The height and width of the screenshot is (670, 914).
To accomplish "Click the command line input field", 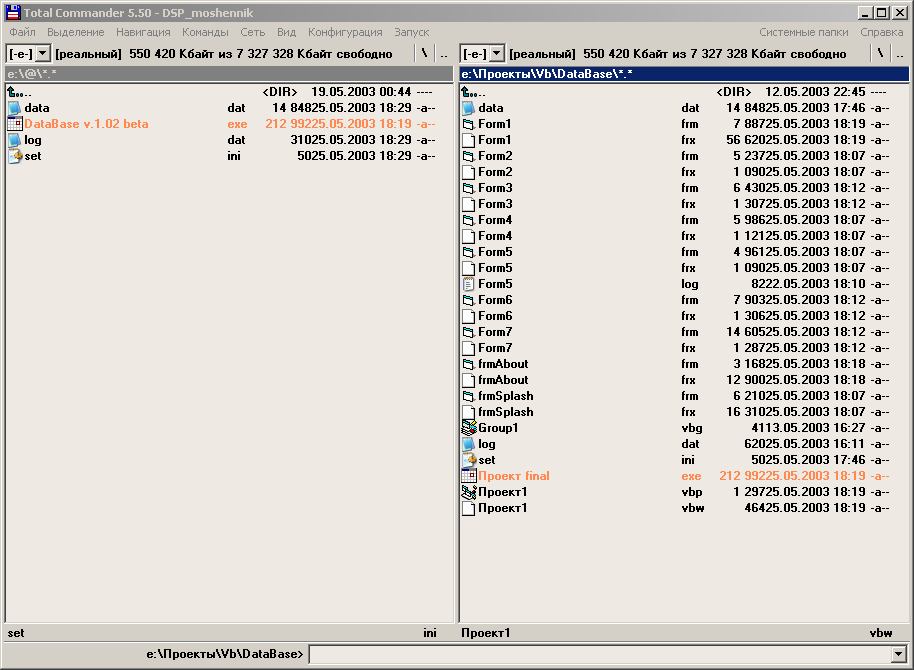I will coord(600,654).
